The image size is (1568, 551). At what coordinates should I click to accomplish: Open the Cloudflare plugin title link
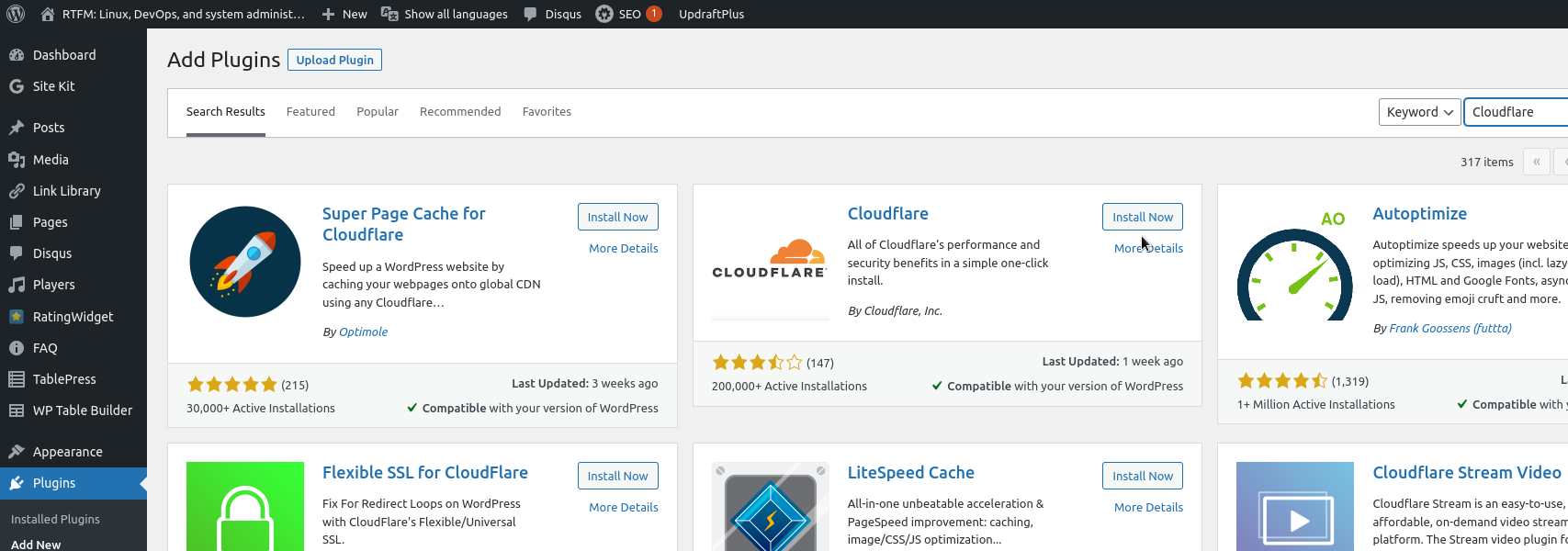[x=888, y=214]
